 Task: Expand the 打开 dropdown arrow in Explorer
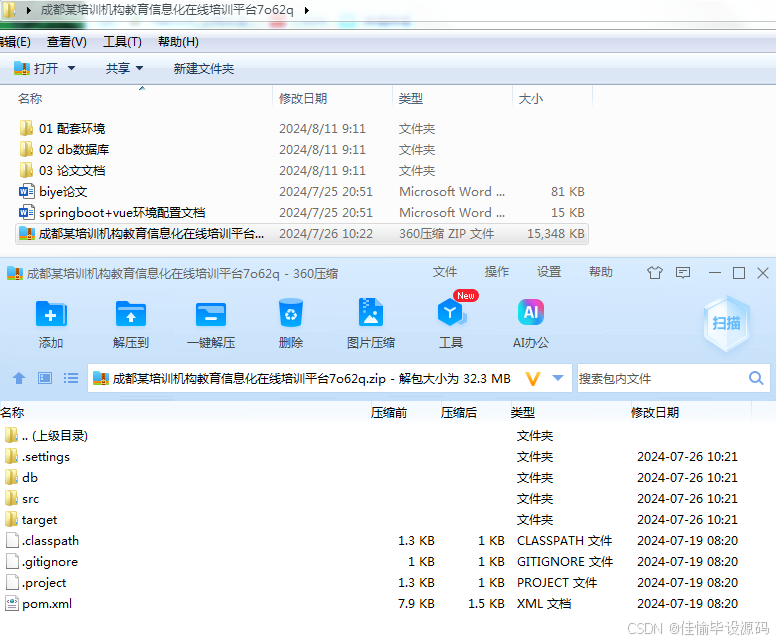(x=71, y=68)
